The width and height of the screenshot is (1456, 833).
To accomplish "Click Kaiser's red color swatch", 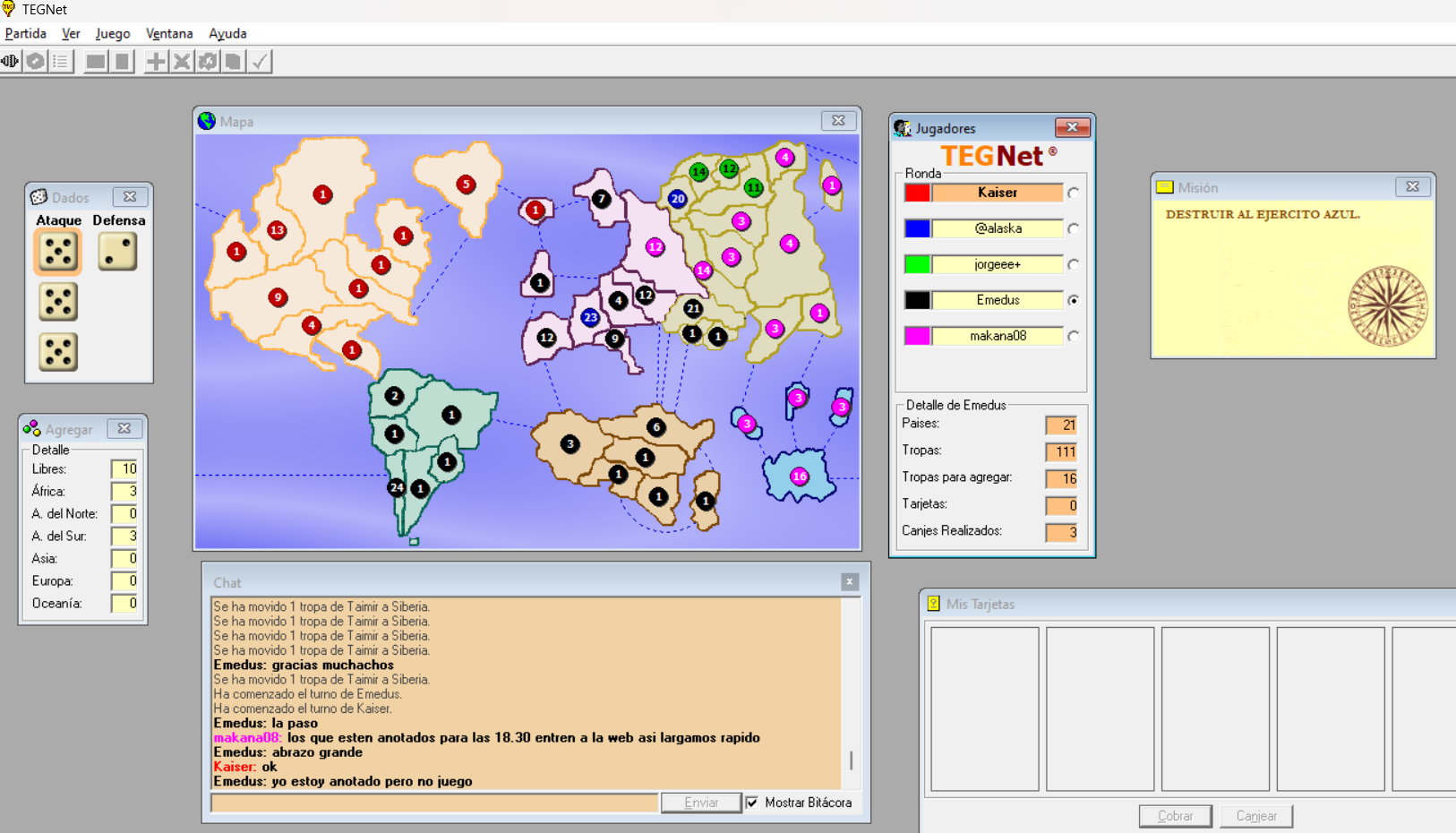I will tap(917, 193).
